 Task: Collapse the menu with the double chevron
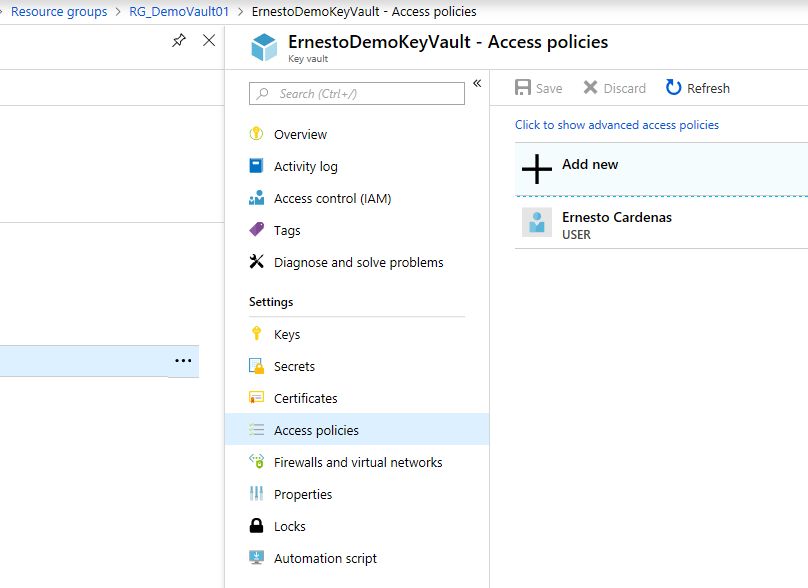point(477,83)
